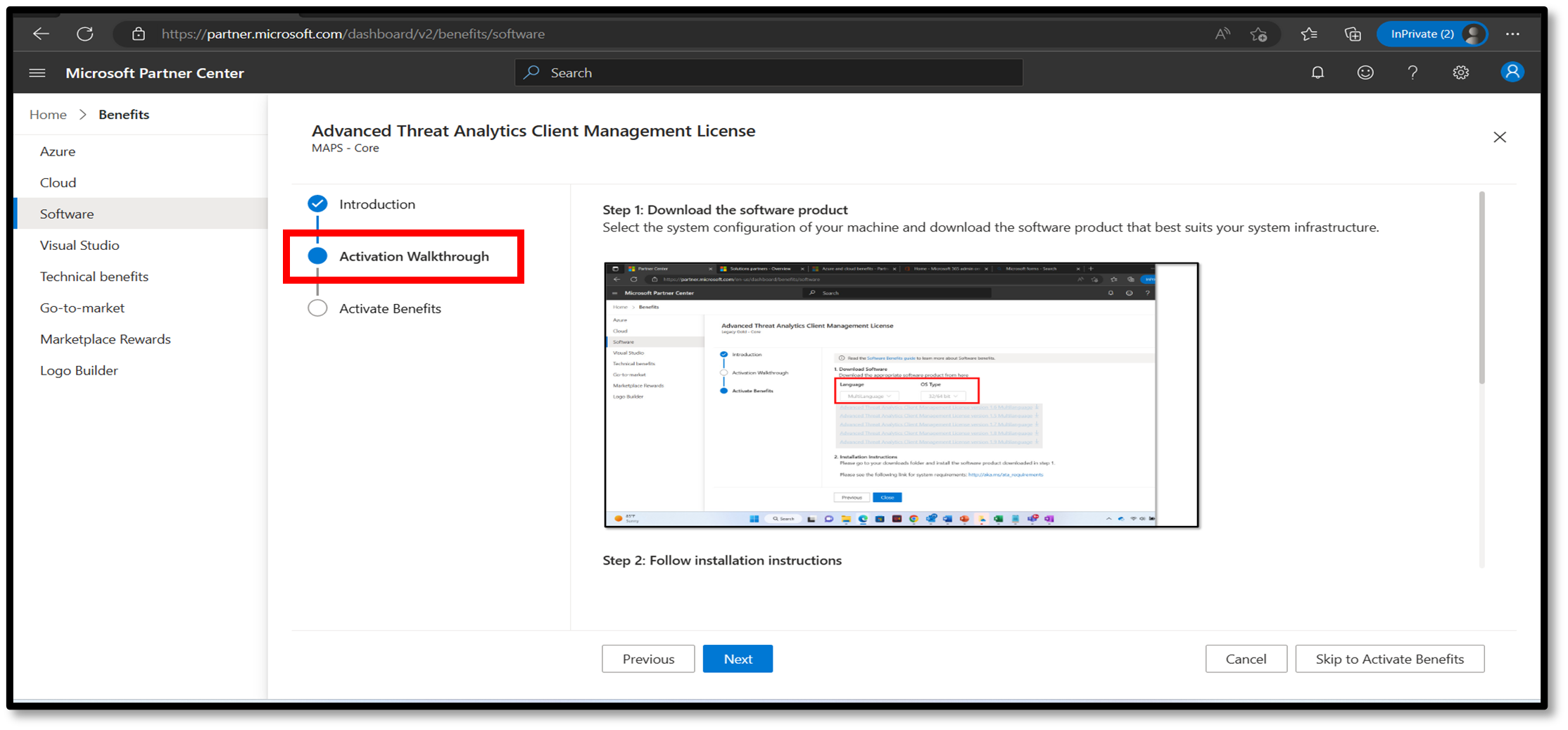The image size is (1568, 730).
Task: Click the Next button
Action: pos(738,659)
